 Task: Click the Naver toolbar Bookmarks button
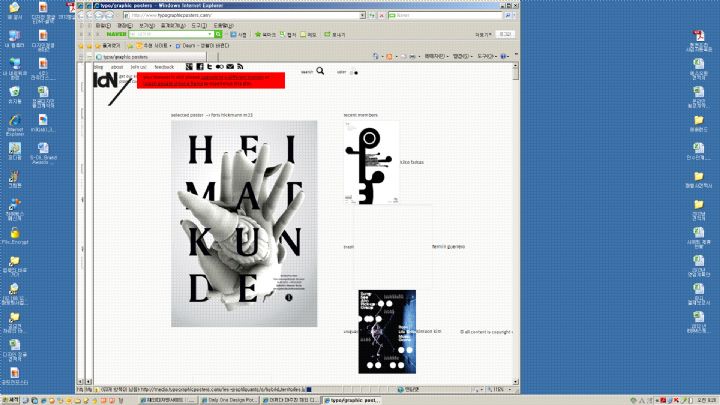pos(265,35)
